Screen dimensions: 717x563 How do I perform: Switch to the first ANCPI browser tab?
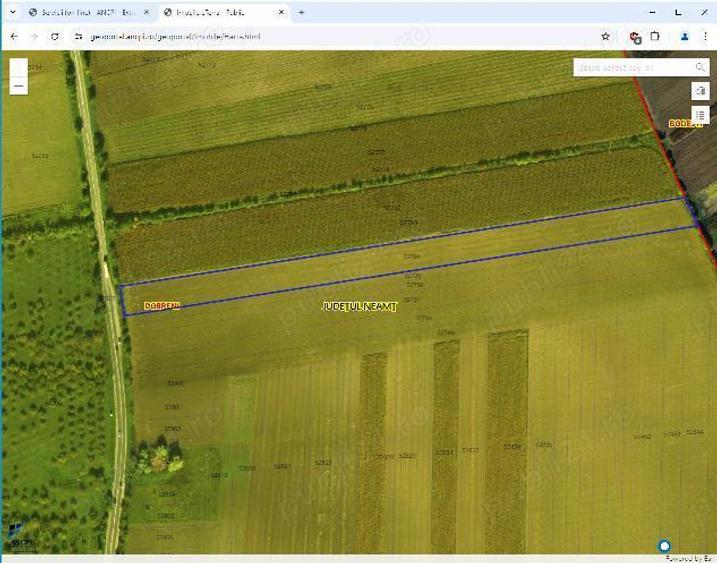pos(85,12)
